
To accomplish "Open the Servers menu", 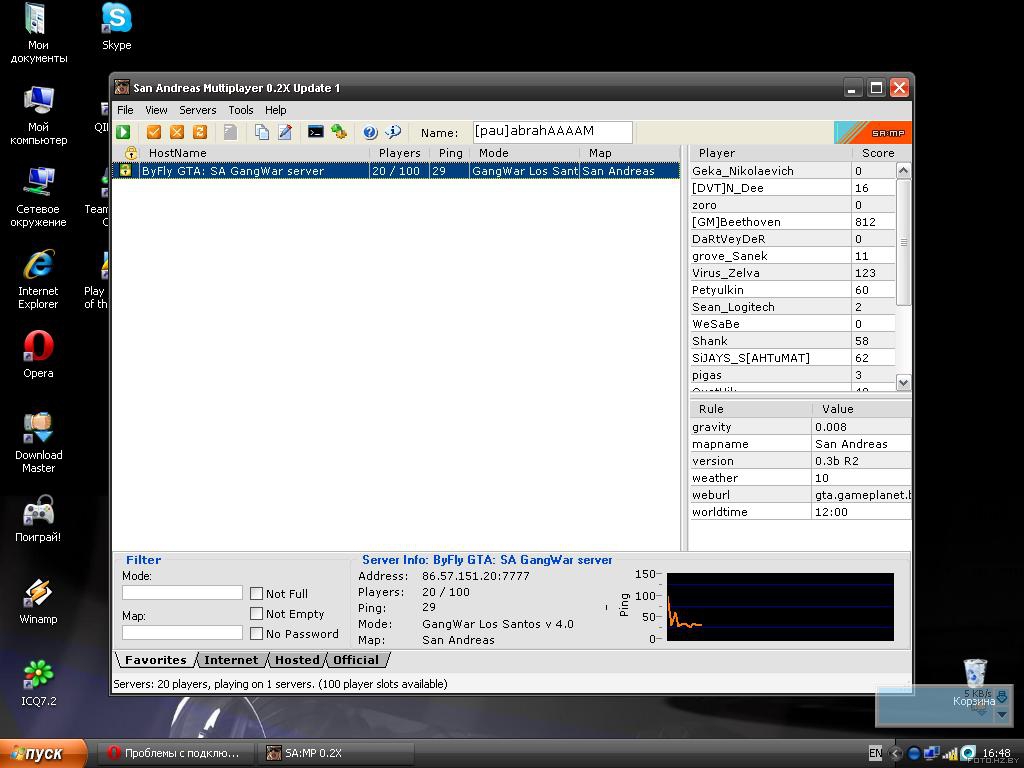I will tap(197, 110).
